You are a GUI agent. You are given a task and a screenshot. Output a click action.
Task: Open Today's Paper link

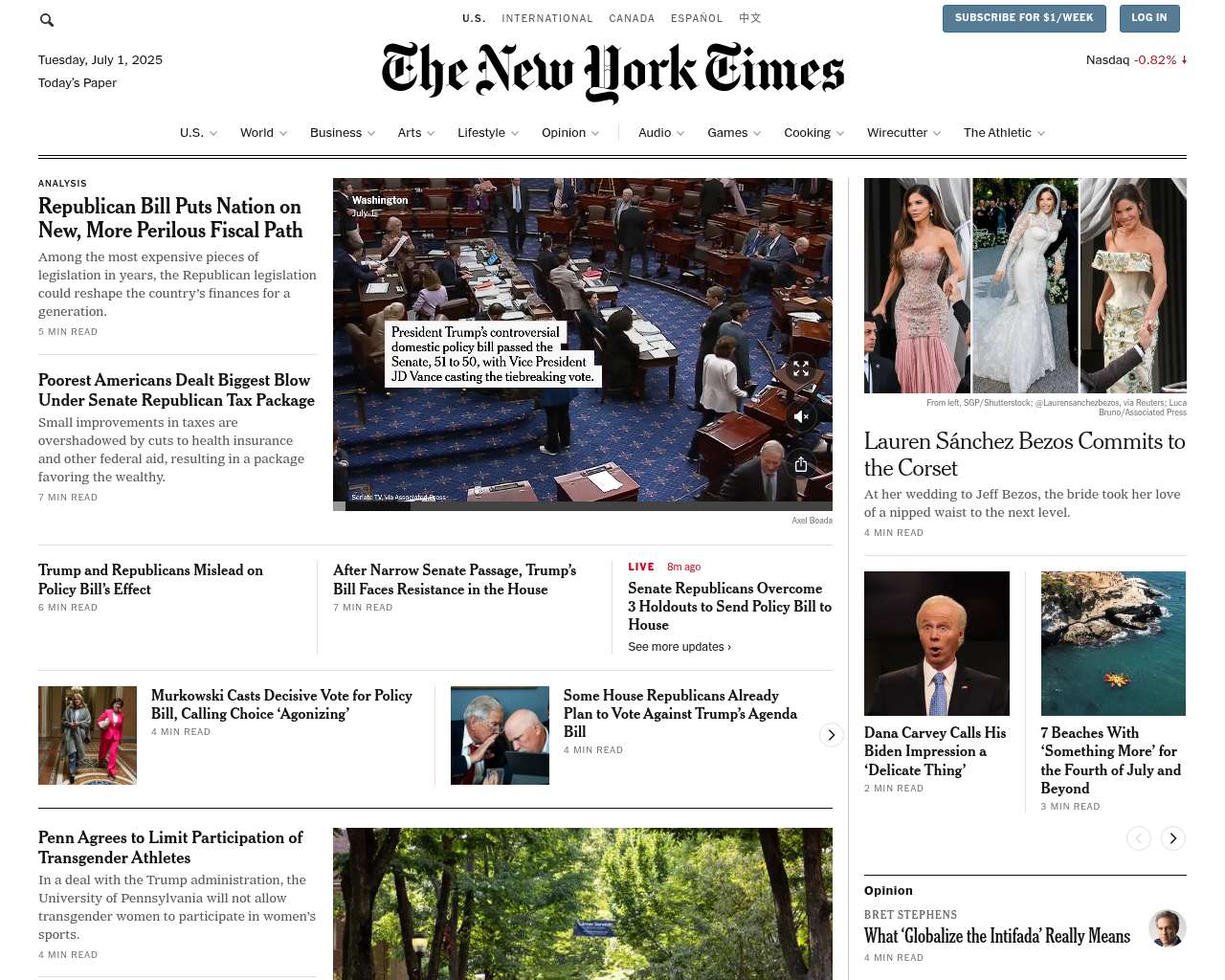click(x=78, y=83)
